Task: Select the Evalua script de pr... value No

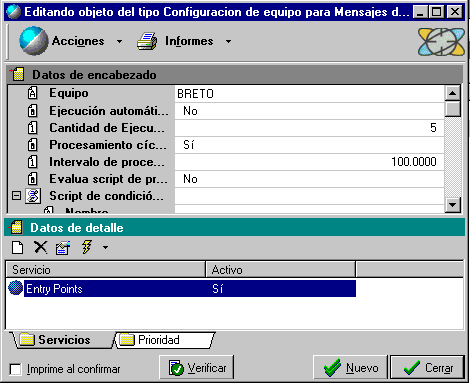Action: point(309,179)
